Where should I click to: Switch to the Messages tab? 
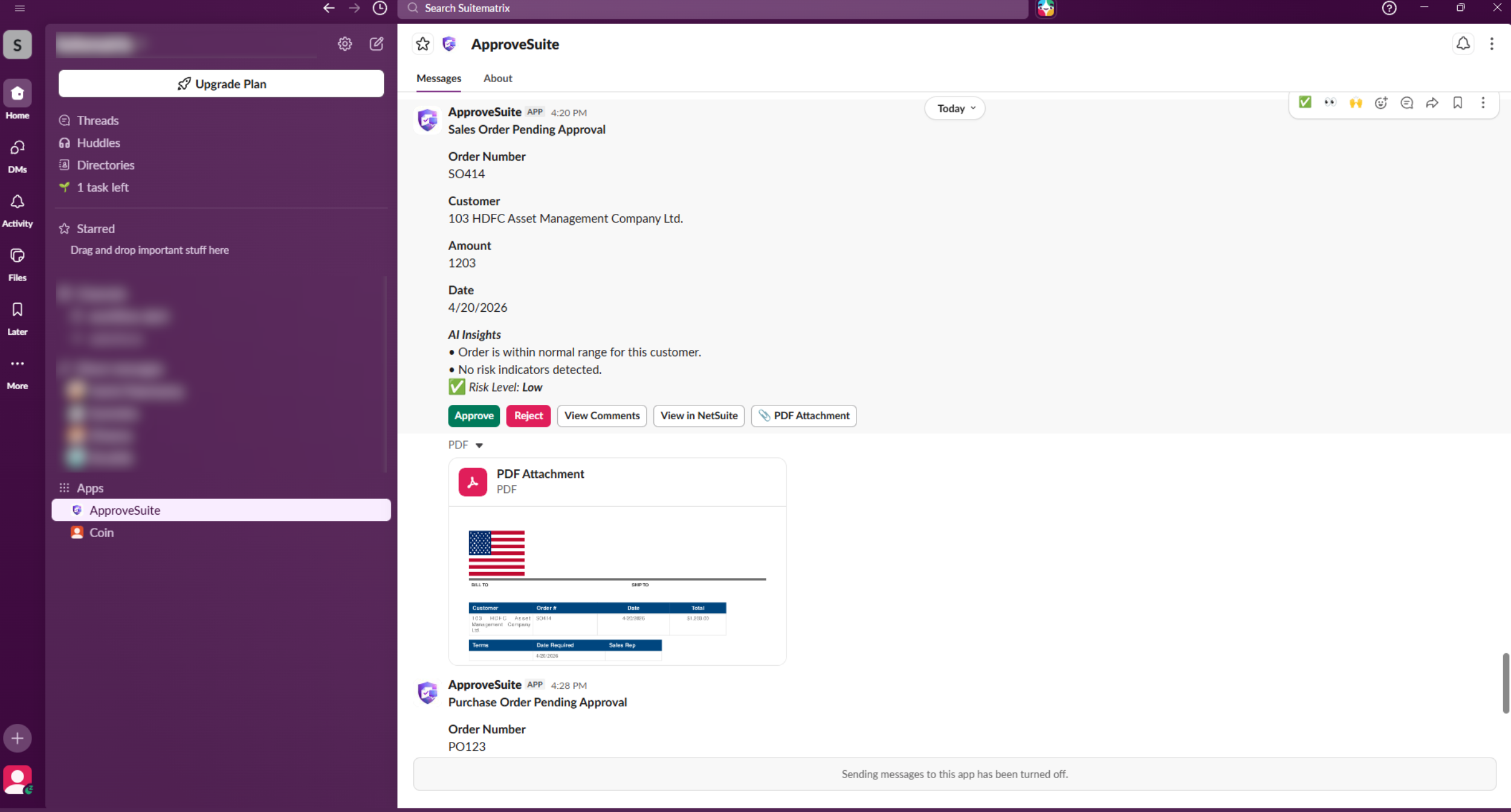[439, 78]
